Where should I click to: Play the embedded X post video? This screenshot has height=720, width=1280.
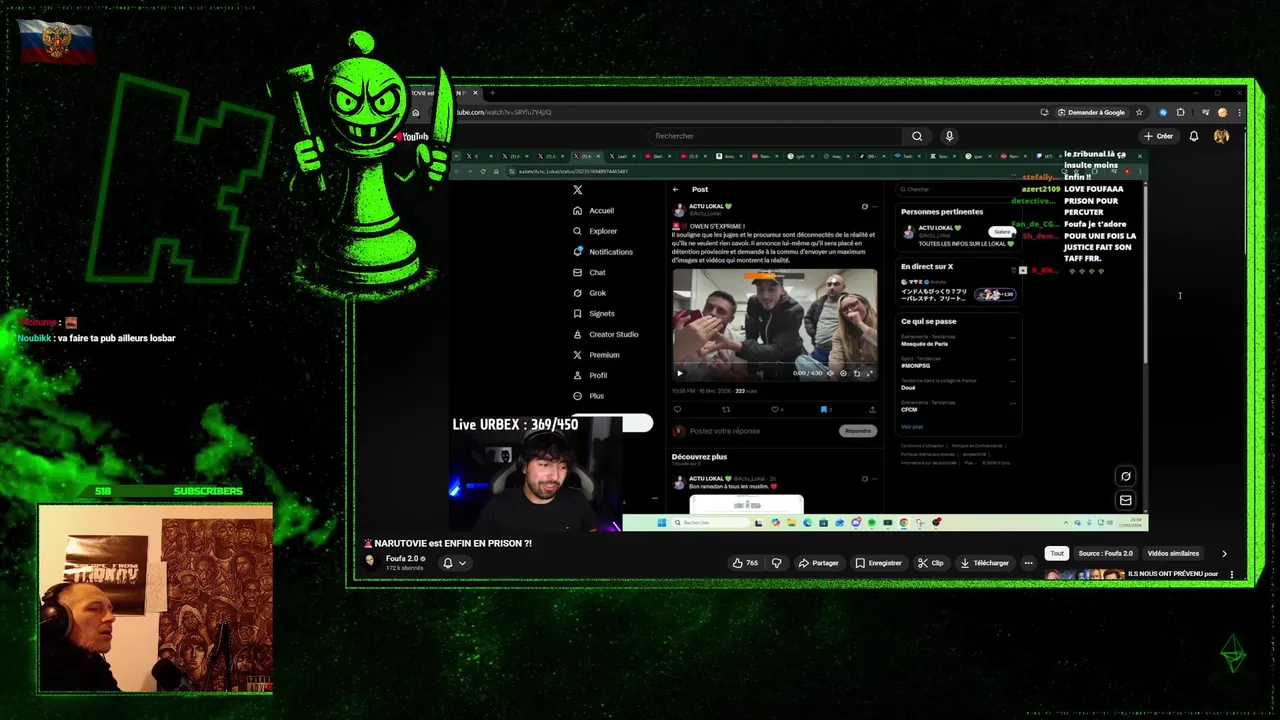tap(680, 373)
